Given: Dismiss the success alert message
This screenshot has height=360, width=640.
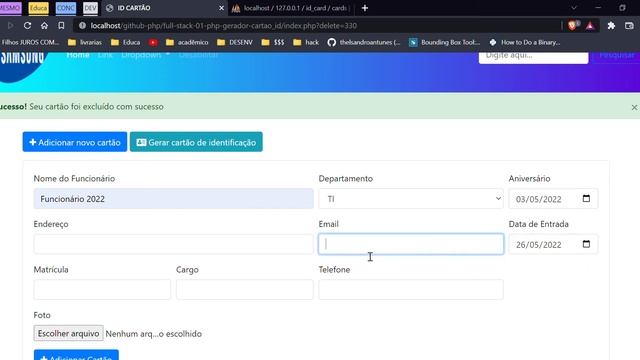Looking at the screenshot, I should click(x=634, y=107).
